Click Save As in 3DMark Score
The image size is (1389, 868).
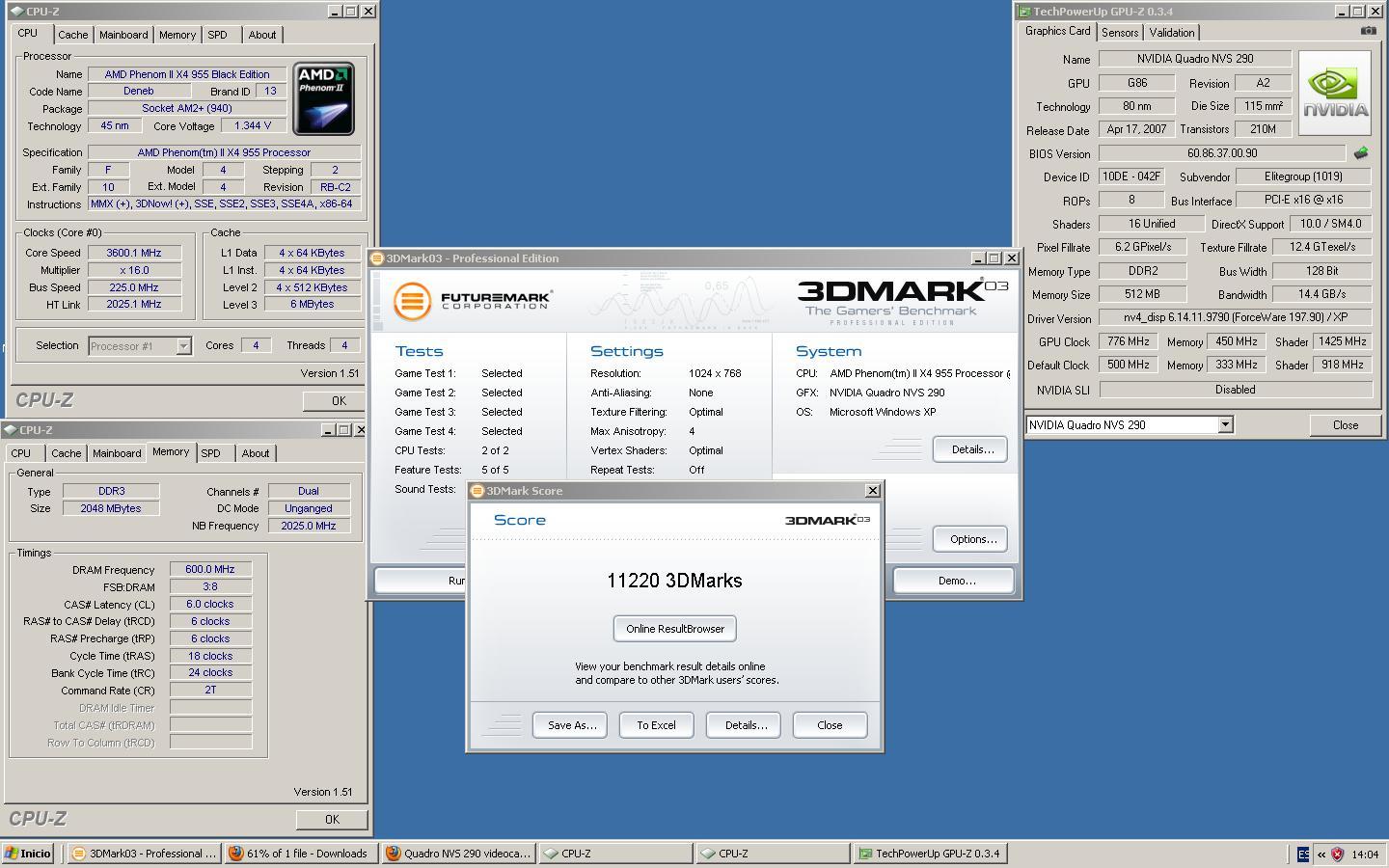(x=571, y=725)
